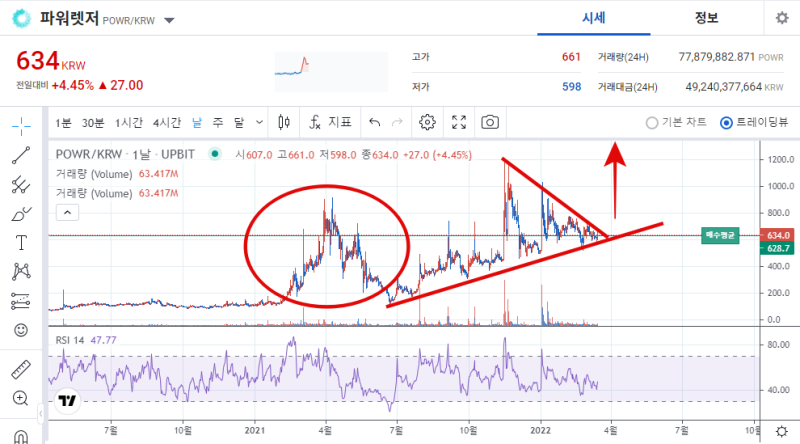Set interval to 주 (weekly)

(x=218, y=123)
